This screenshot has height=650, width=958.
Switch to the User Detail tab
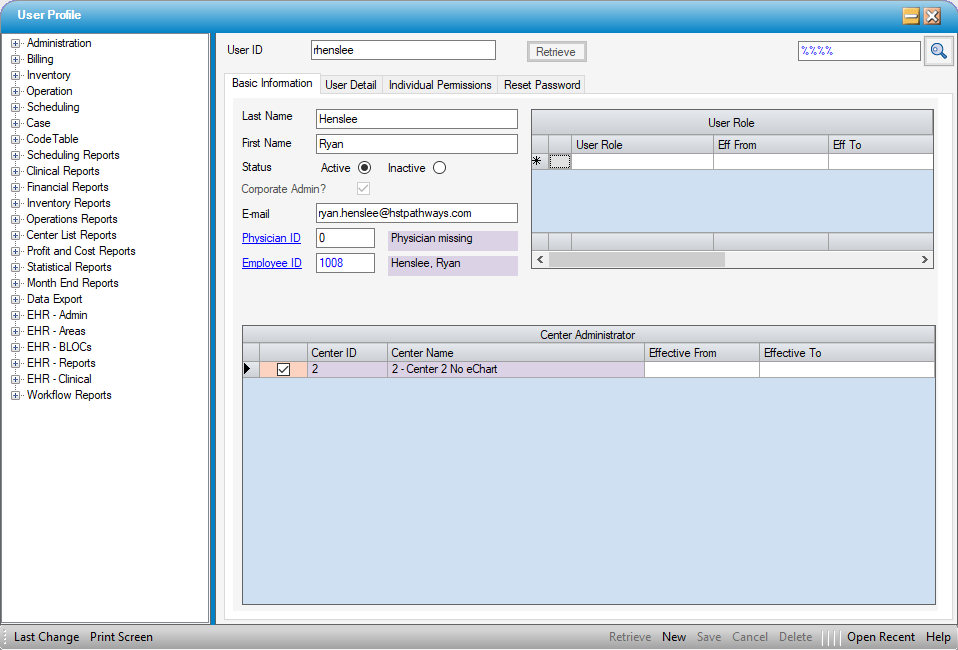pyautogui.click(x=351, y=85)
